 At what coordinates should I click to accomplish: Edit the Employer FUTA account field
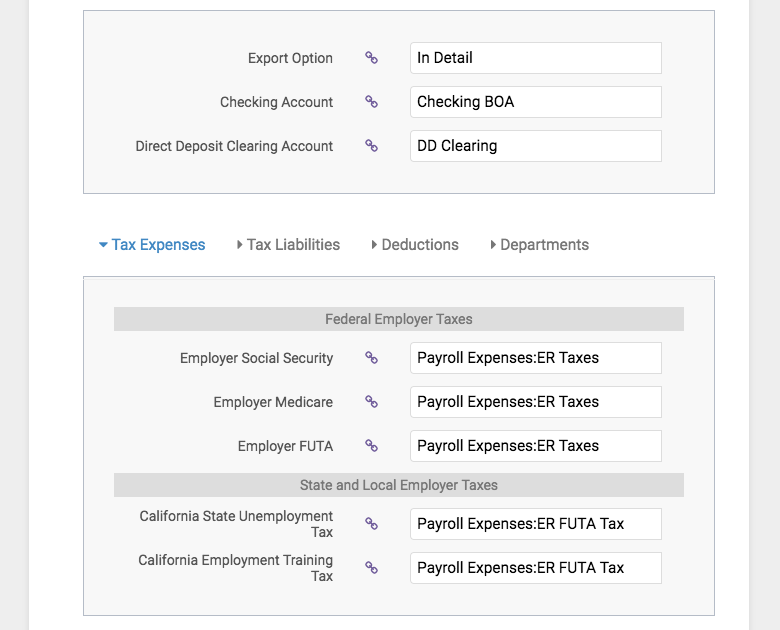pos(536,446)
